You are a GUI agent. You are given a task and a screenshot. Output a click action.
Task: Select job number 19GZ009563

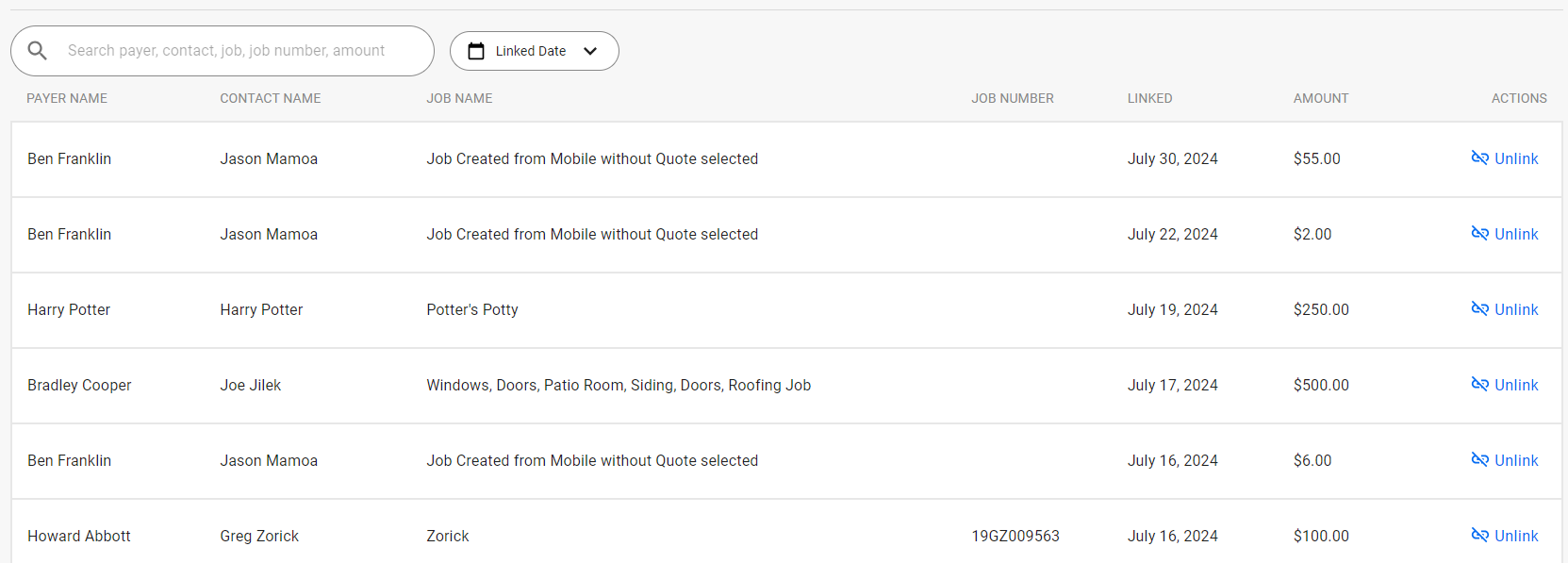1015,536
